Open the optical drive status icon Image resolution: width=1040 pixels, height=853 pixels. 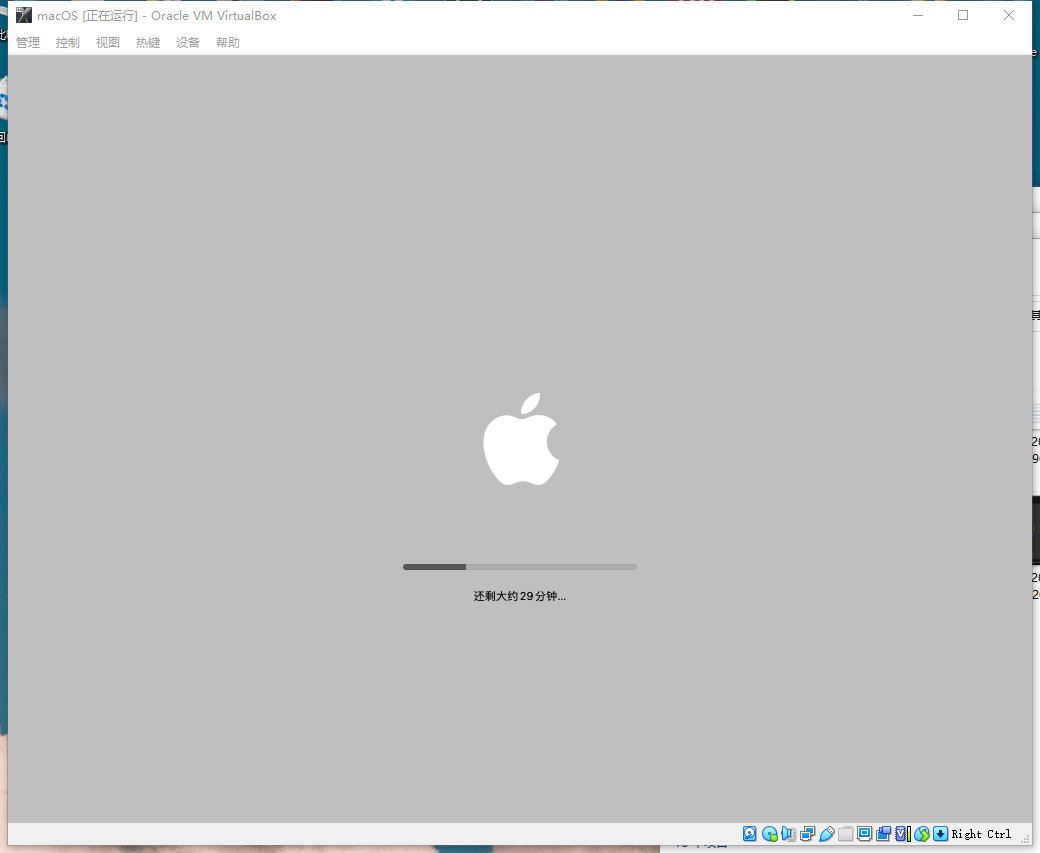pos(769,833)
